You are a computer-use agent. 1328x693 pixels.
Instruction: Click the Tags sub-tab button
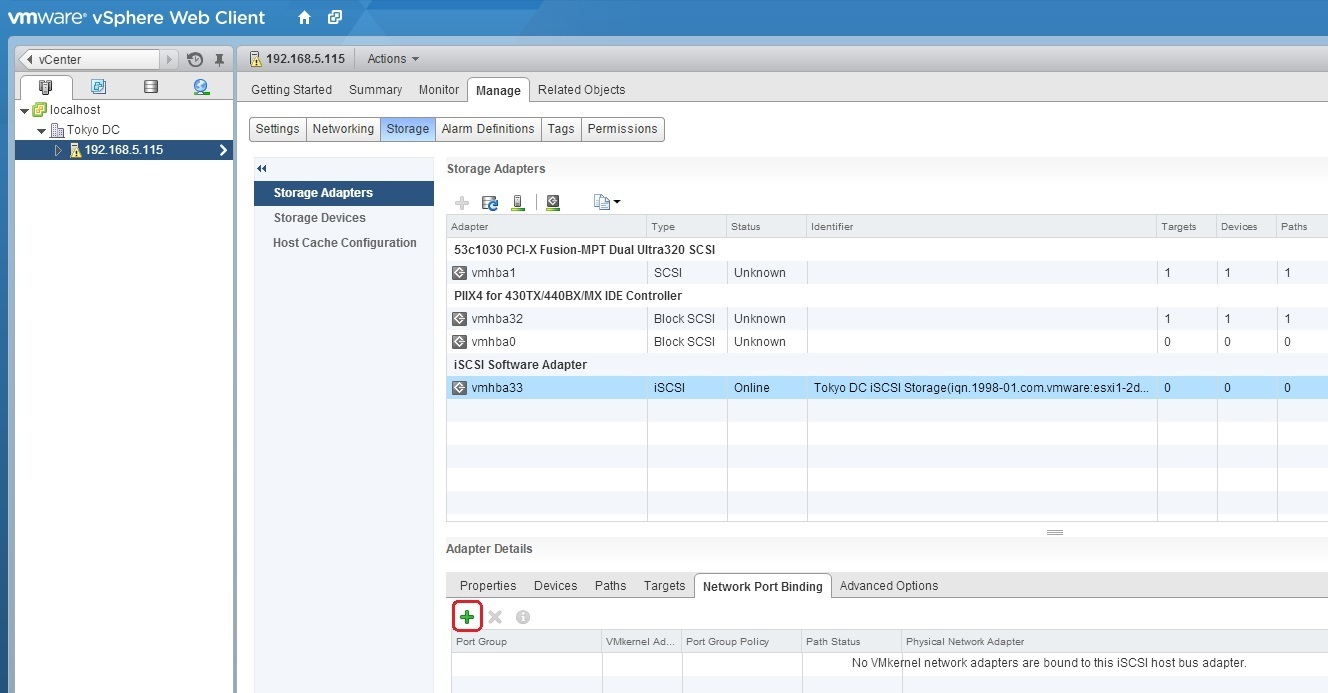click(561, 129)
